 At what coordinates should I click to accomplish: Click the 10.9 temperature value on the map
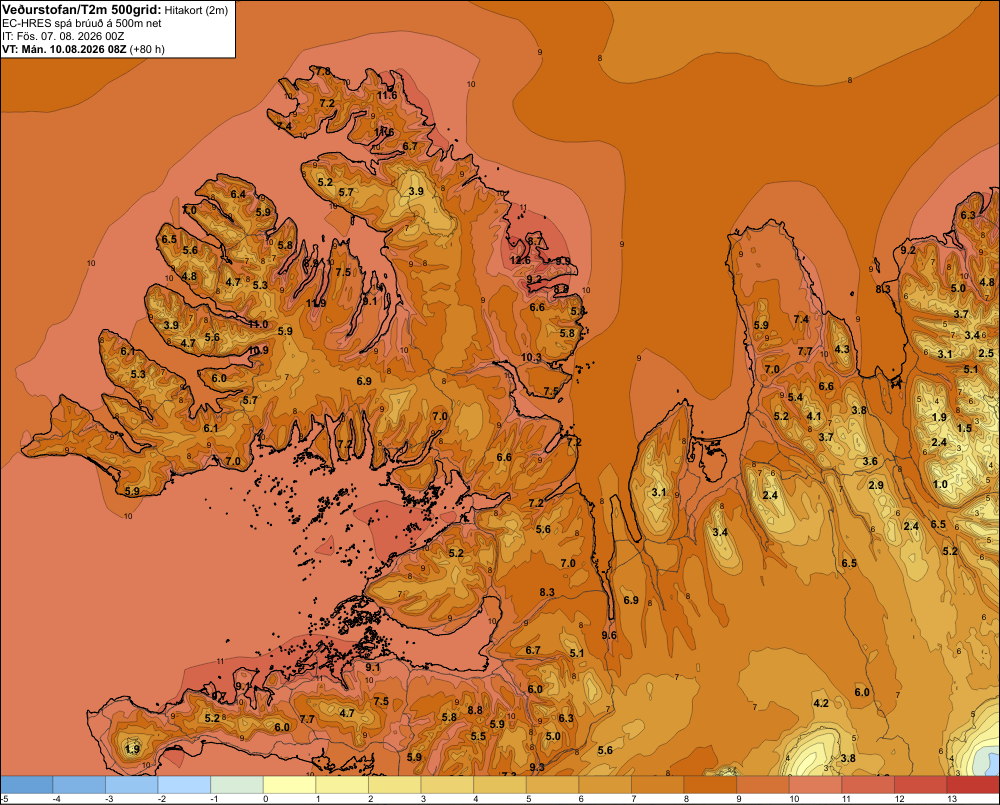coord(258,350)
